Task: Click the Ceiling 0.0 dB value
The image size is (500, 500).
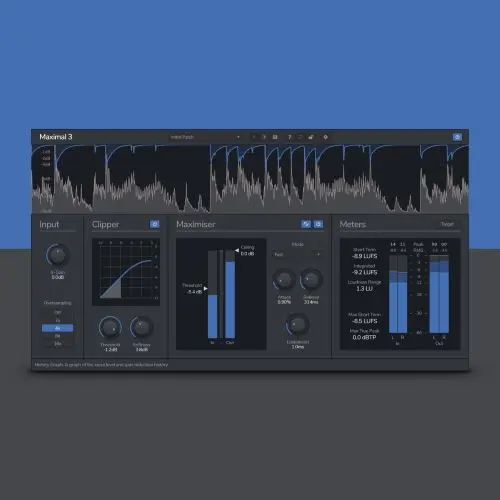Action: (x=248, y=254)
